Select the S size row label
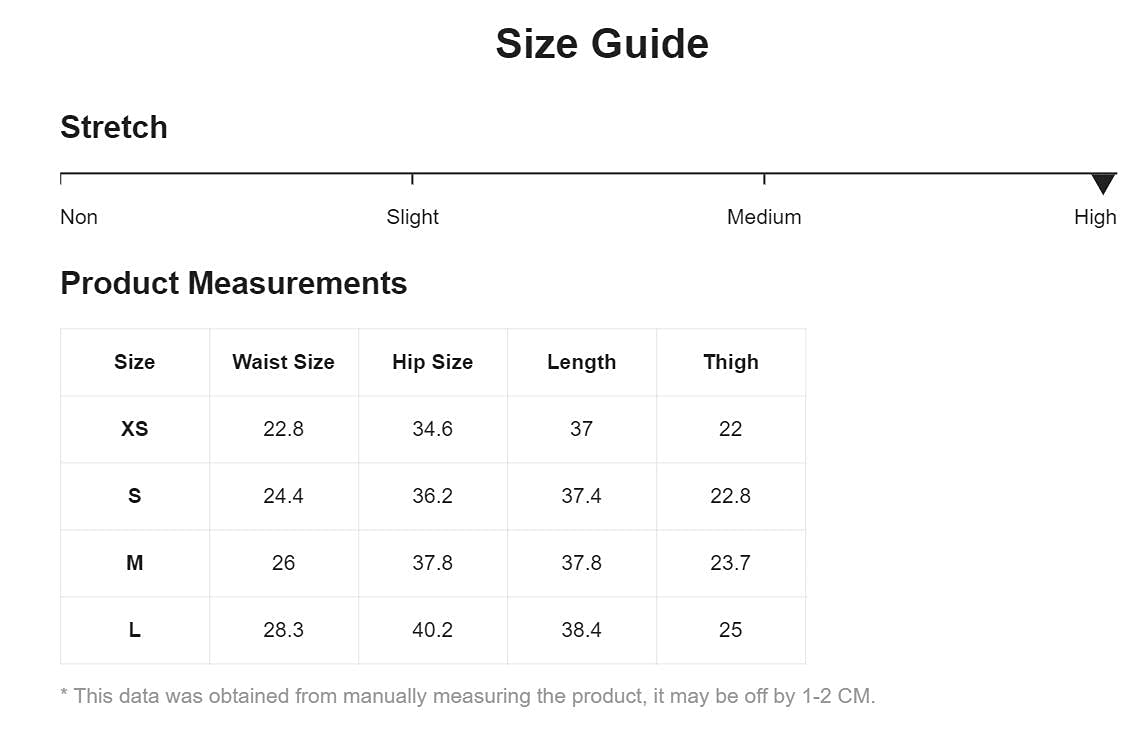This screenshot has height=729, width=1129. tap(134, 496)
